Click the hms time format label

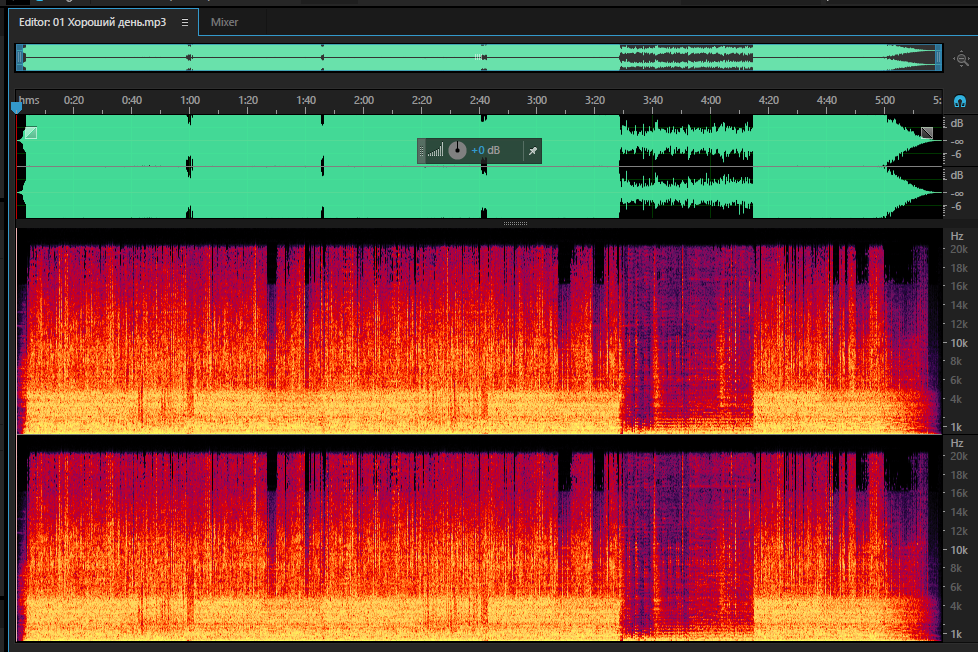(29, 100)
